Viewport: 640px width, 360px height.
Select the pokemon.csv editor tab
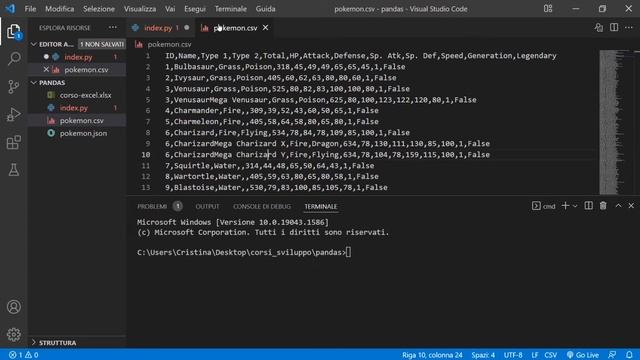235,28
